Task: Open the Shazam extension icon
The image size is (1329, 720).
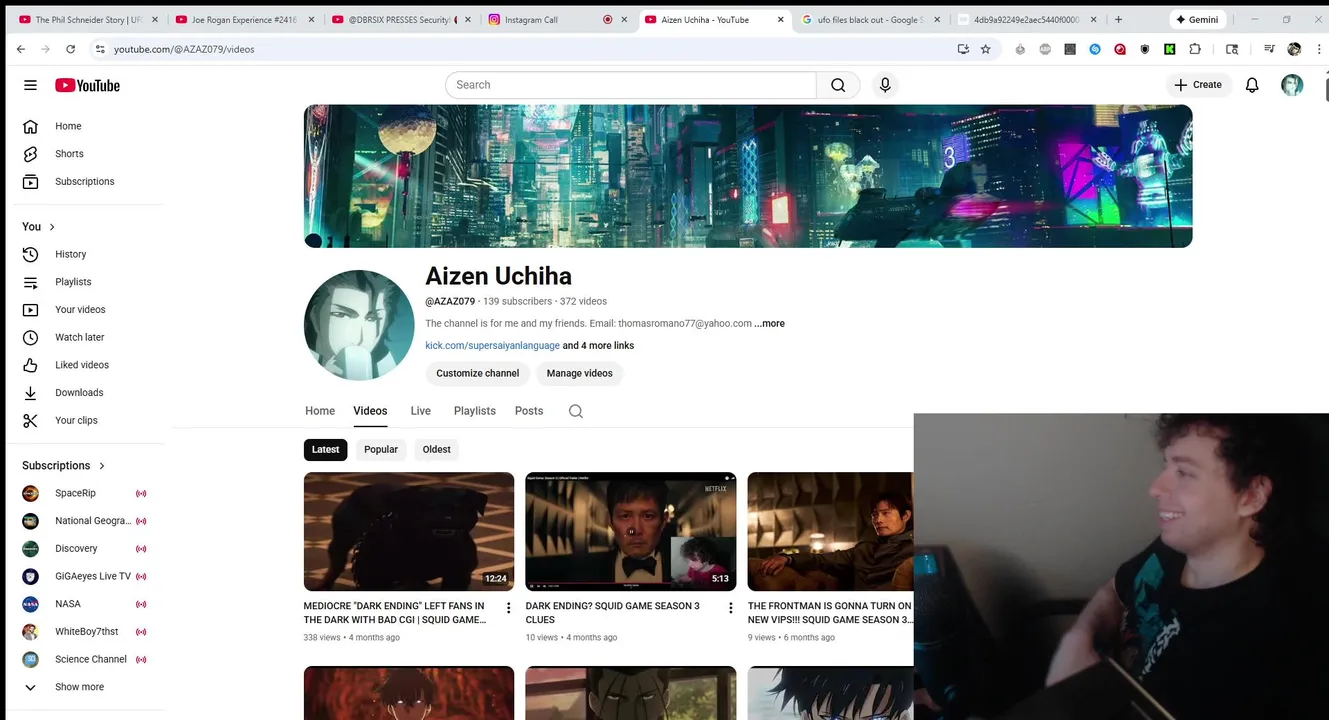Action: (x=1095, y=49)
